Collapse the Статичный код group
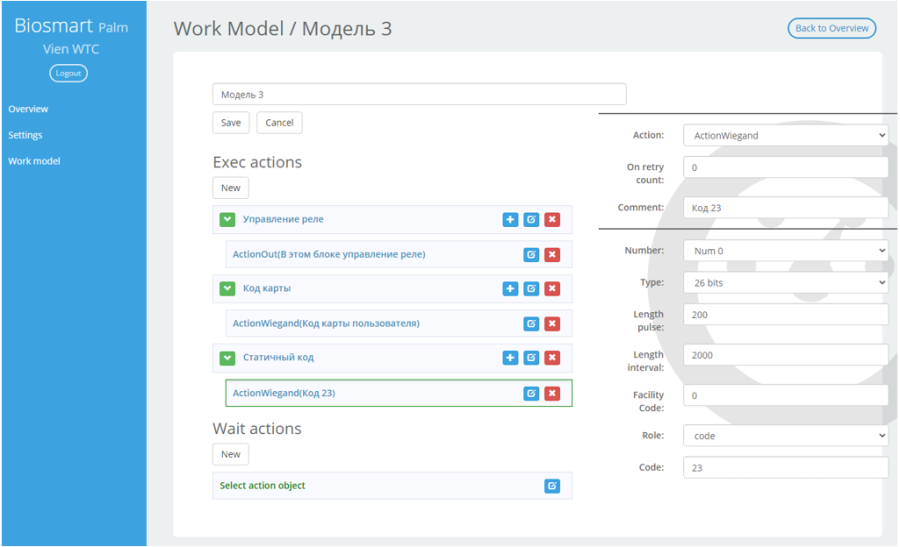900x547 pixels. click(227, 358)
